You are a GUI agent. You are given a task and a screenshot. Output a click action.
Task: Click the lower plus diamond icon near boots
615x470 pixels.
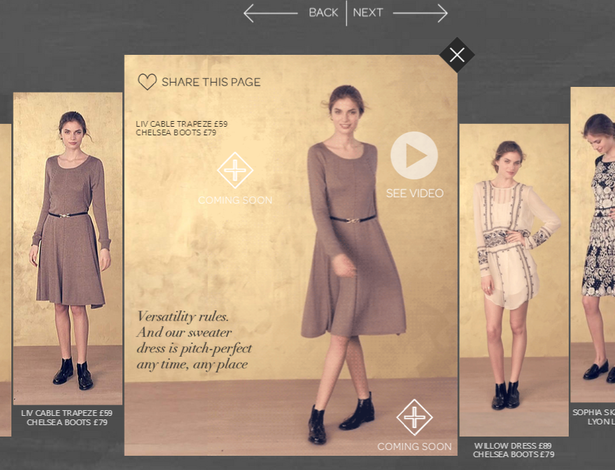click(x=415, y=417)
